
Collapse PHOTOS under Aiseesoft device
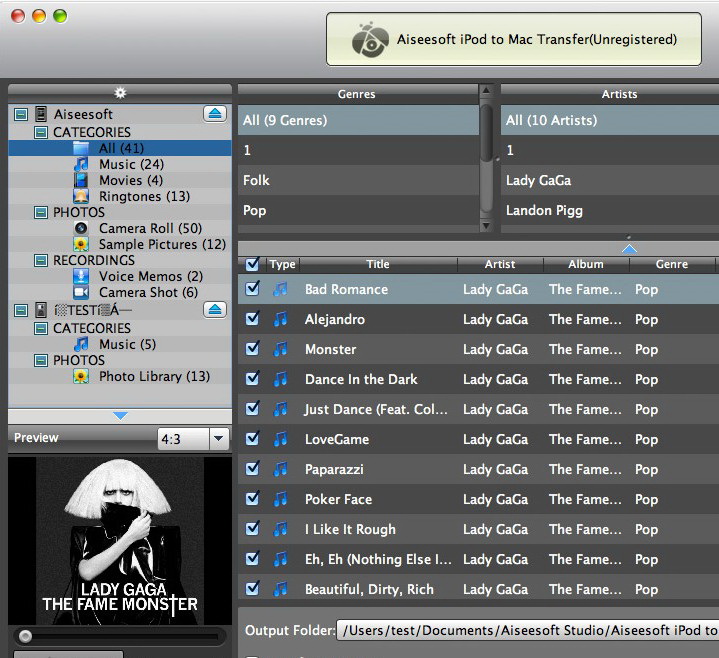(x=41, y=212)
